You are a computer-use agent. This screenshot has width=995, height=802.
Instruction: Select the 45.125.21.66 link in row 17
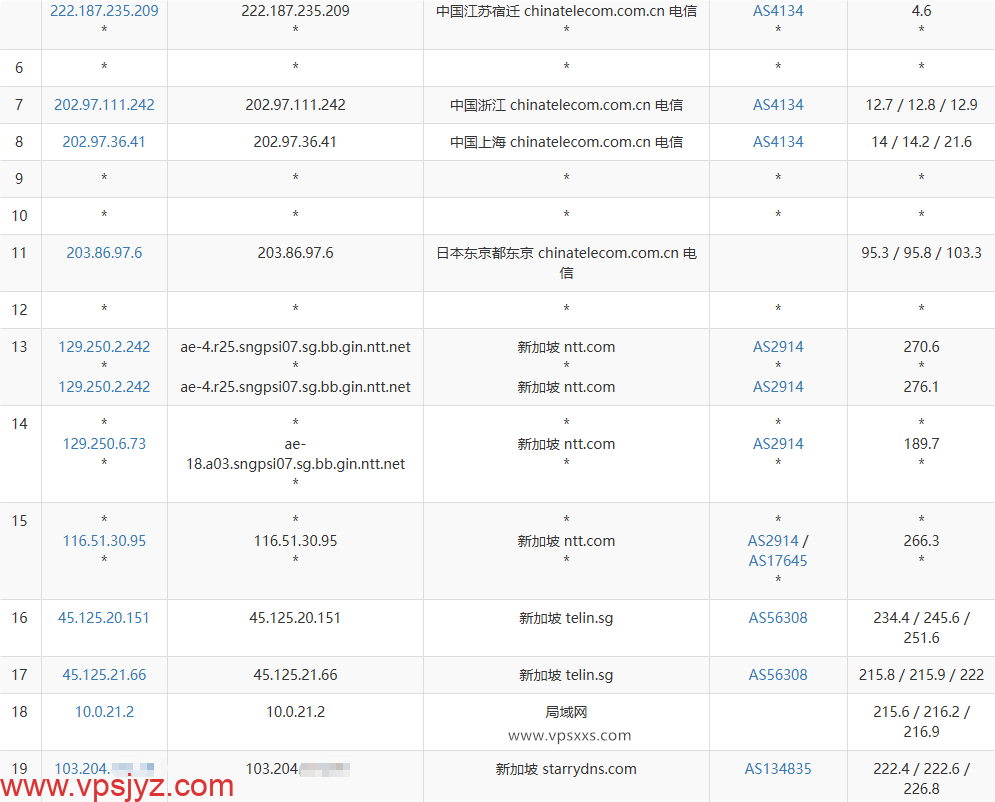pyautogui.click(x=104, y=675)
